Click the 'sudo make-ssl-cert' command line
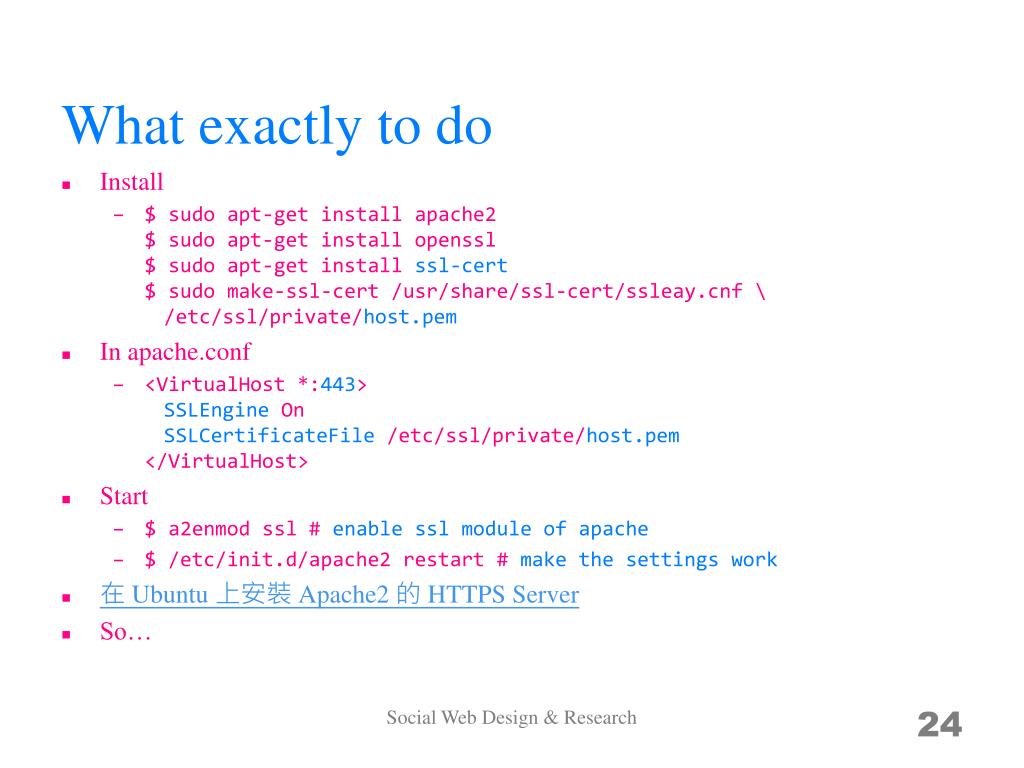Screen dimensions: 1024x768 455,291
